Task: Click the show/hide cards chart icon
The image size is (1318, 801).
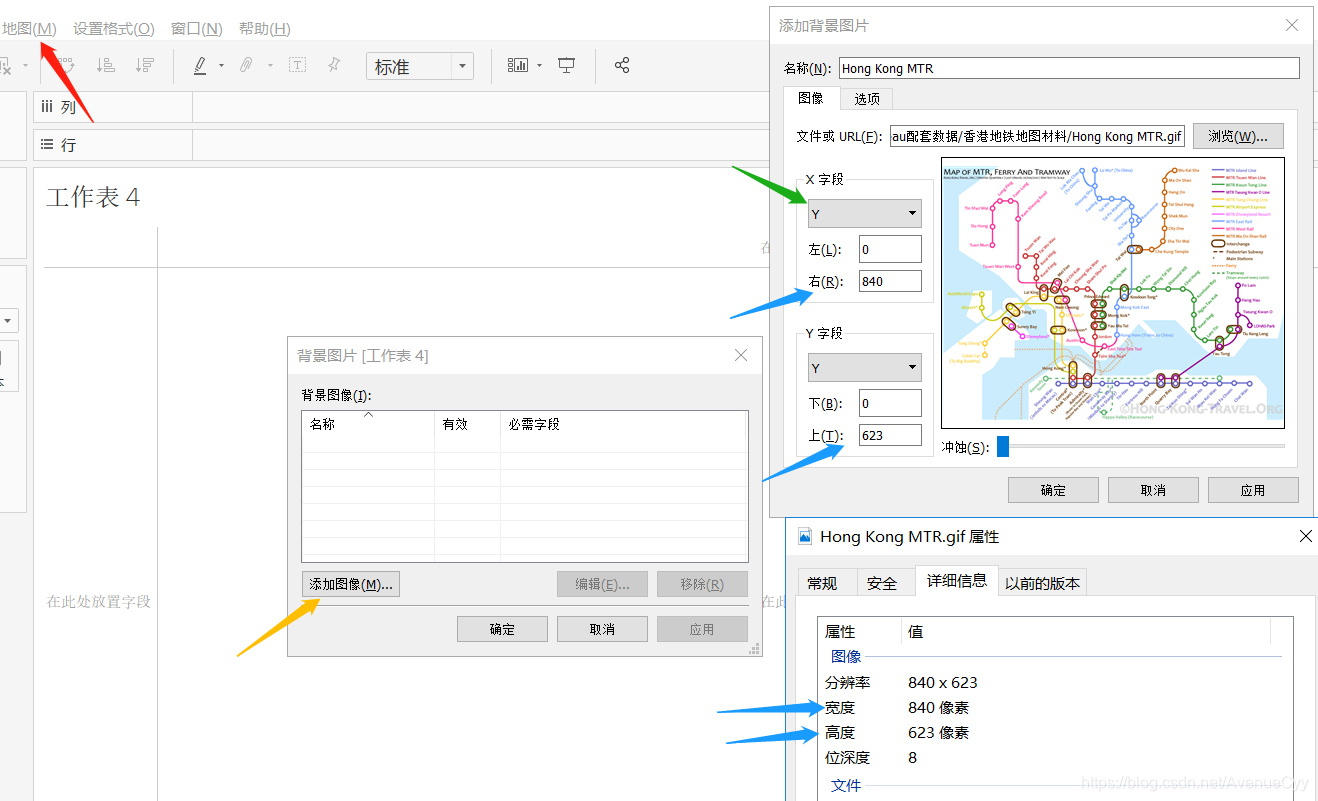Action: click(518, 65)
